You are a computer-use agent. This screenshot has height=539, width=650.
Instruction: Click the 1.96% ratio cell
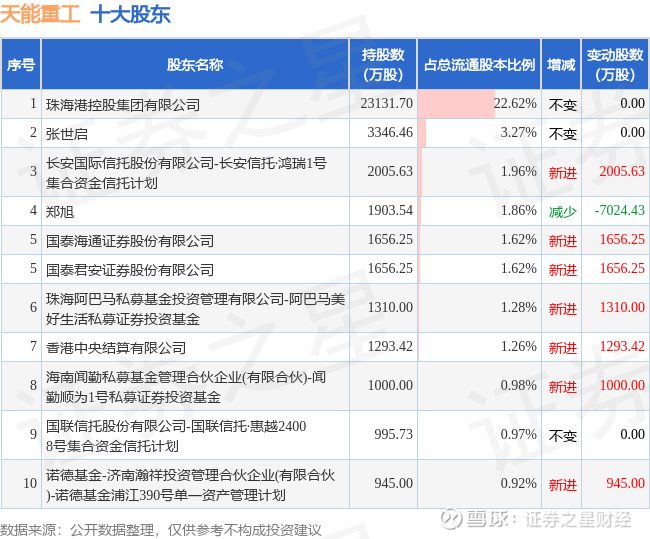point(479,172)
